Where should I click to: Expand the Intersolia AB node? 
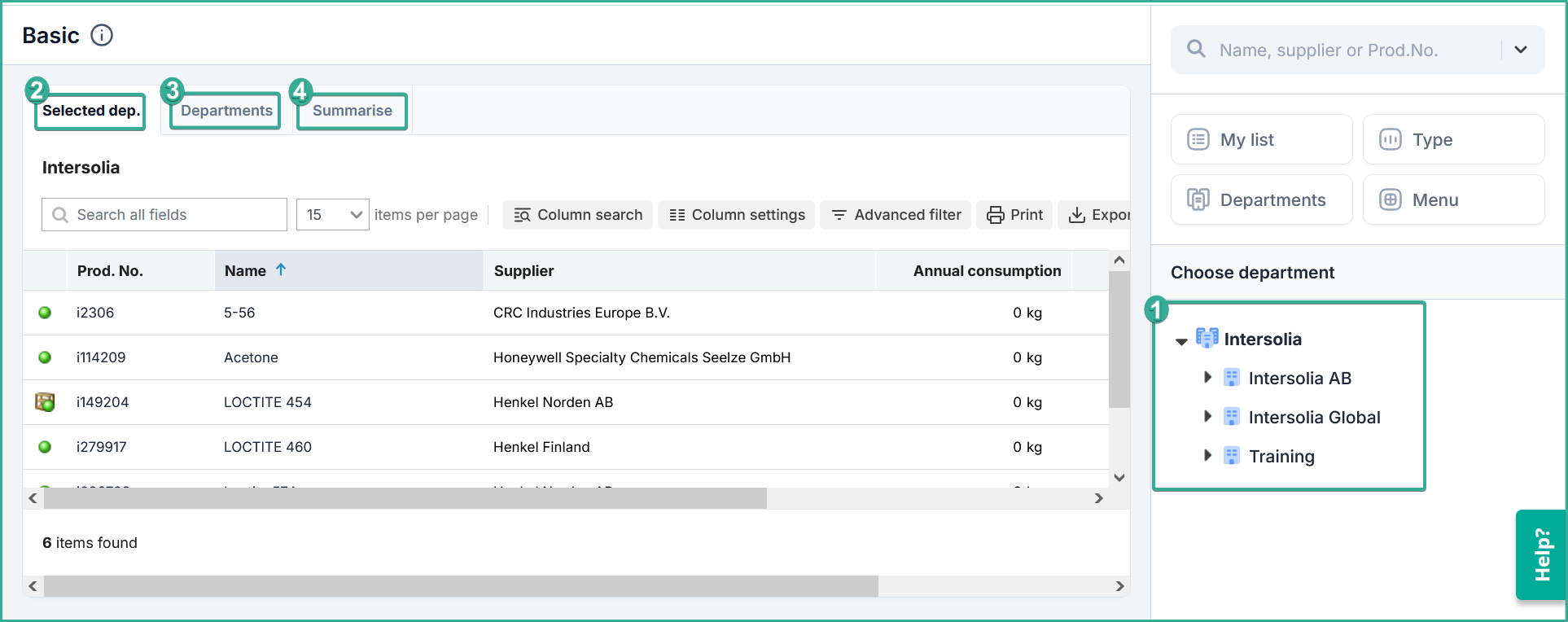pyautogui.click(x=1207, y=377)
